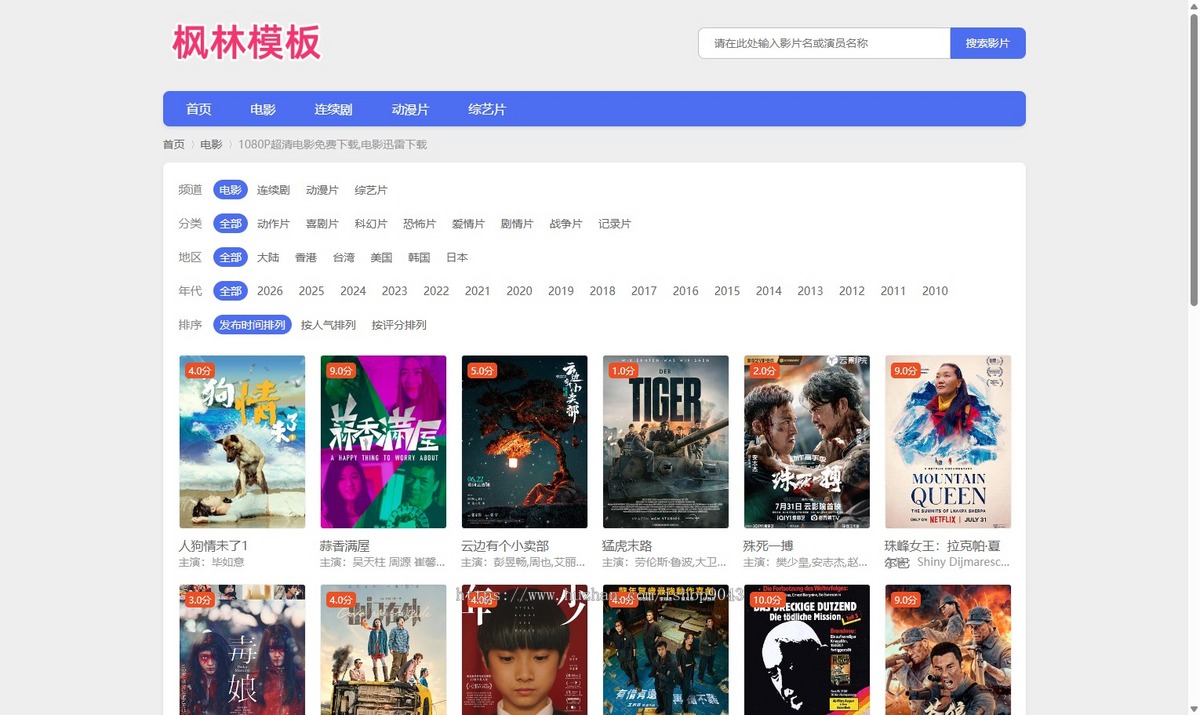This screenshot has width=1200, height=715.
Task: Filter category by 恐怖片
Action: (x=420, y=224)
